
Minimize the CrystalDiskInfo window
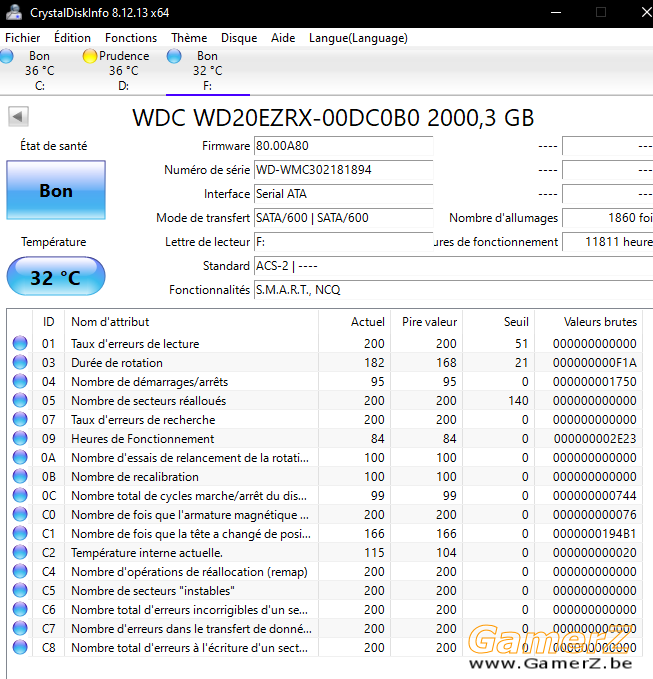point(556,12)
